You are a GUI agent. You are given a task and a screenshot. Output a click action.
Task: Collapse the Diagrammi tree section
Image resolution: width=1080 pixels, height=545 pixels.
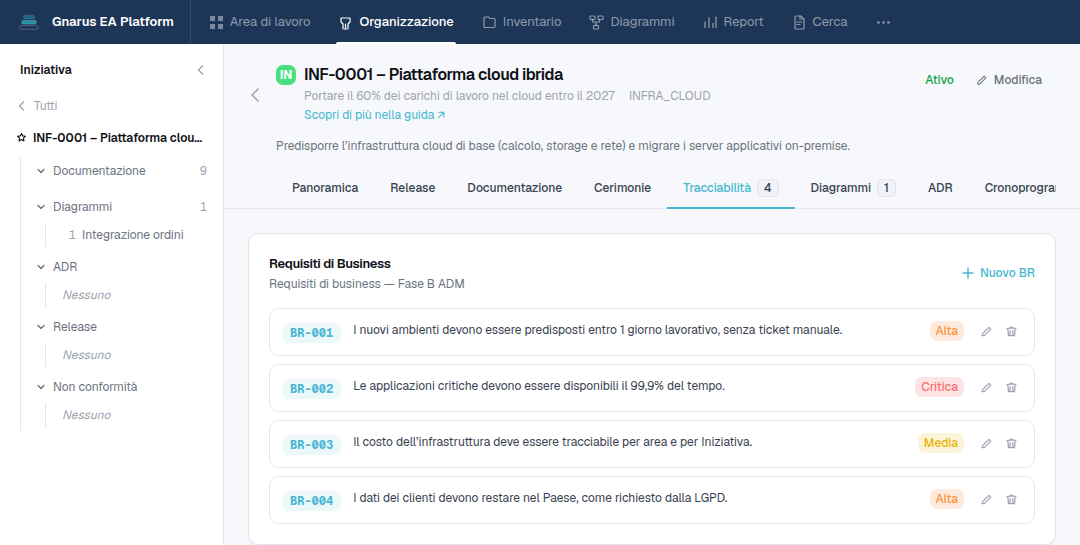(x=41, y=207)
